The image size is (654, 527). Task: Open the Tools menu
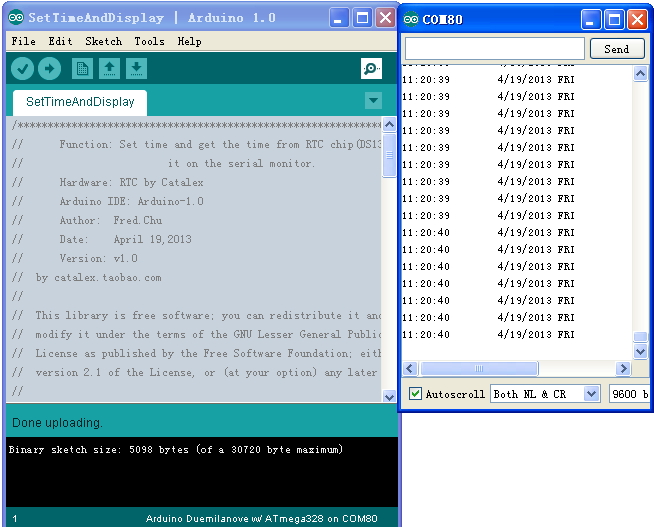coord(149,41)
